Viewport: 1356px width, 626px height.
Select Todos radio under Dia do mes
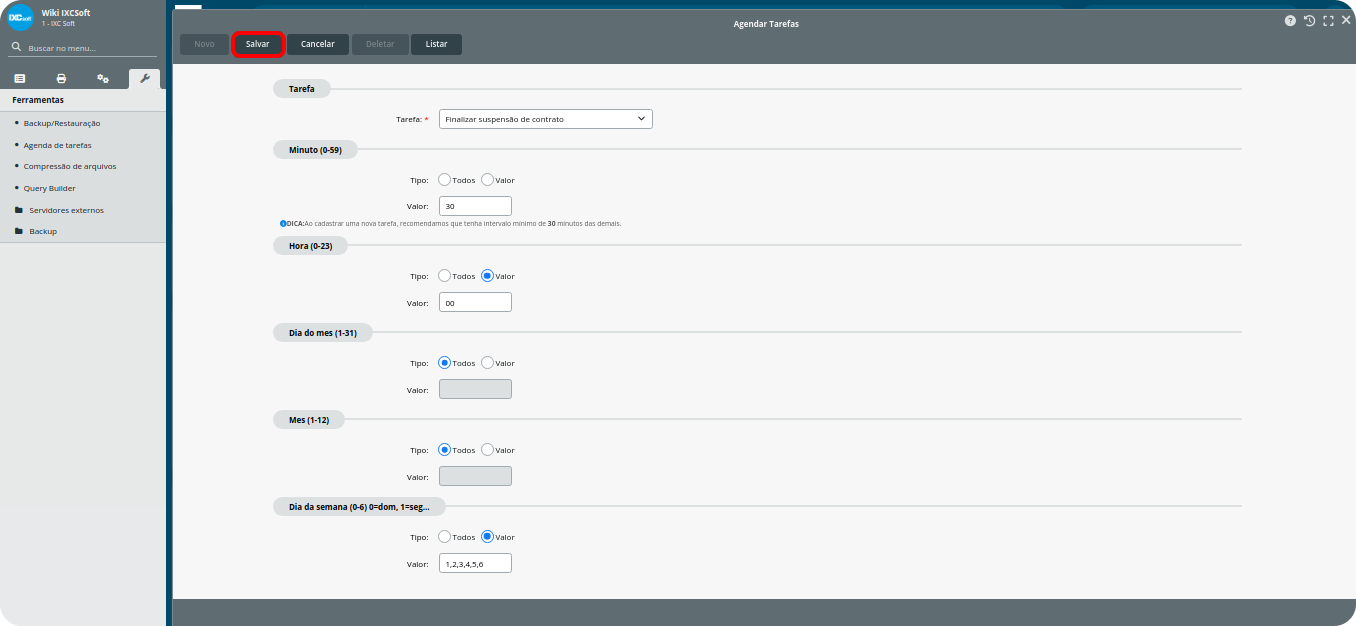[x=445, y=363]
